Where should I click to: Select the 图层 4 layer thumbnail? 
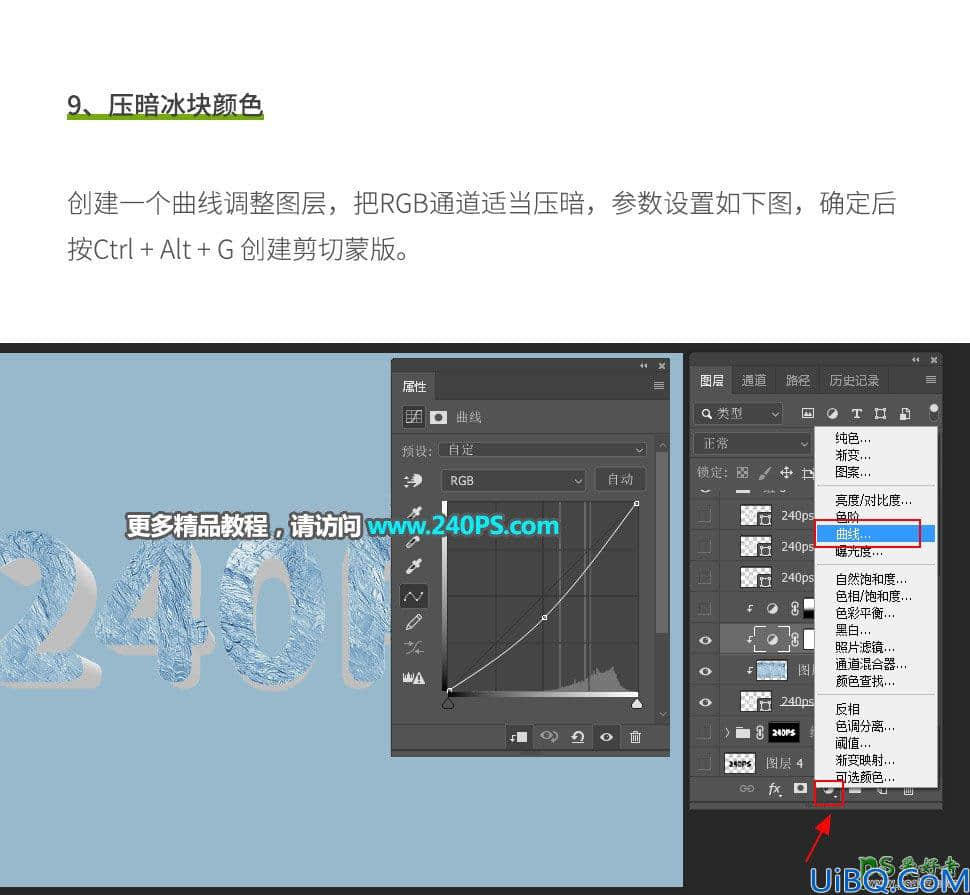[x=740, y=763]
